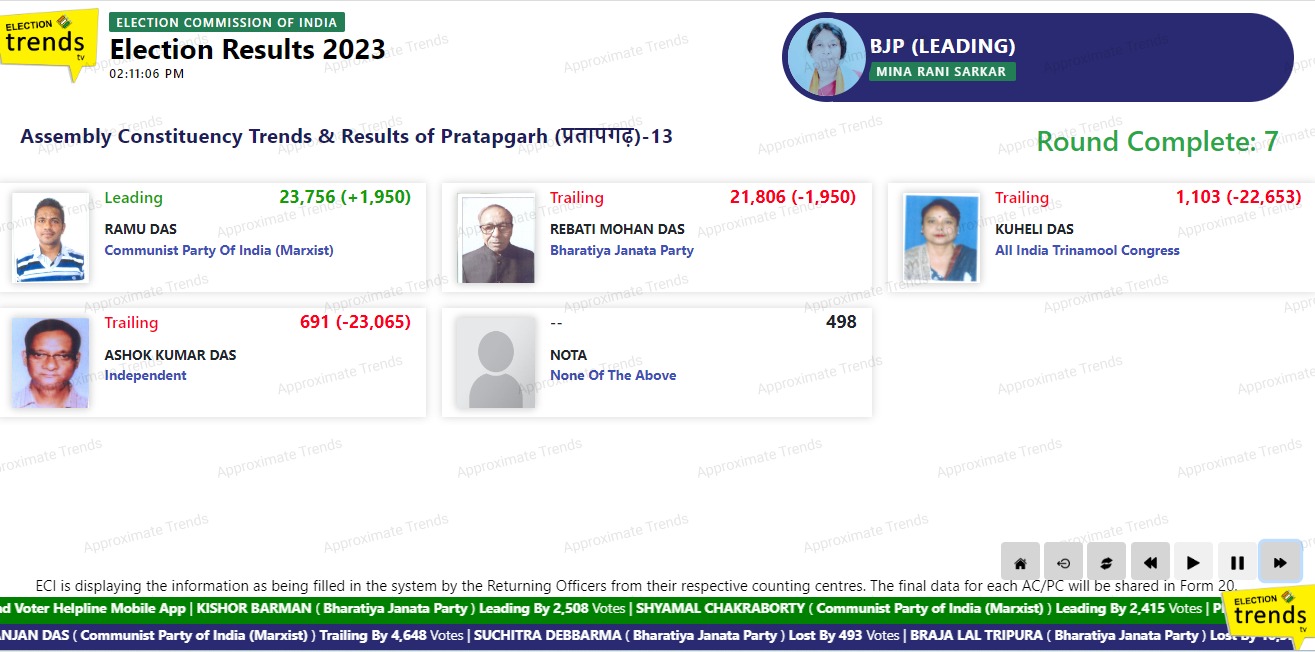Click the Bharatiya Janata Party label under Rebati Mohan Das
The height and width of the screenshot is (652, 1315).
(622, 251)
